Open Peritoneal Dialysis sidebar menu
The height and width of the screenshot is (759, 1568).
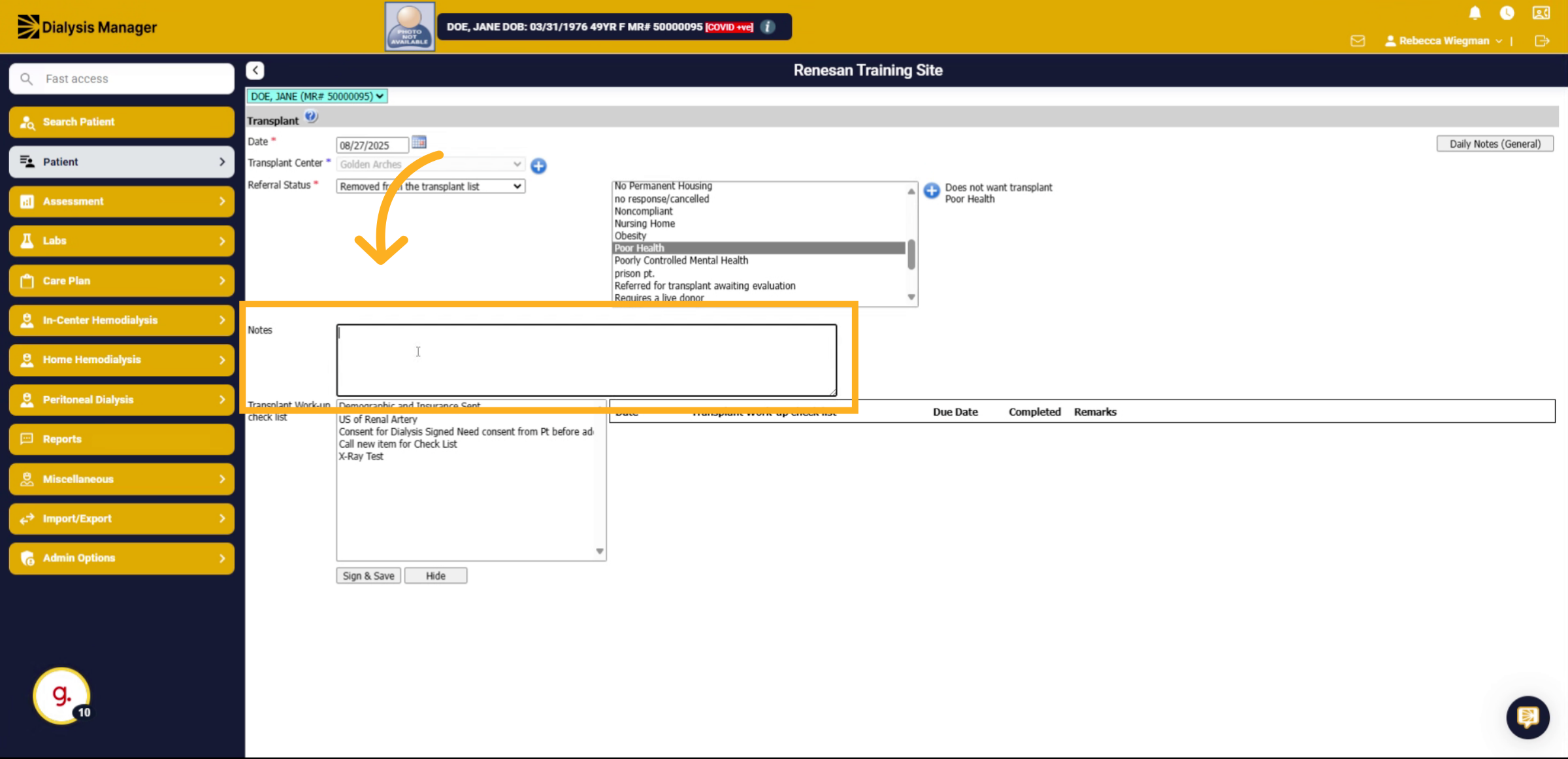coord(122,399)
